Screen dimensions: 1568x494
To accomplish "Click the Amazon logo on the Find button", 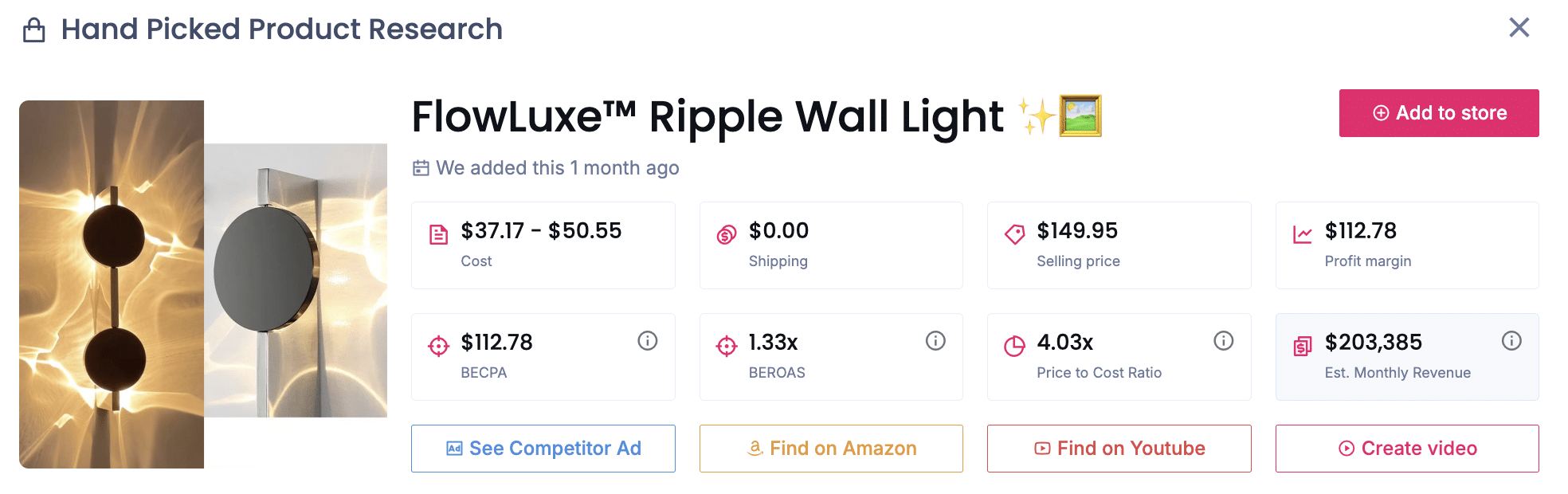I will coord(754,448).
